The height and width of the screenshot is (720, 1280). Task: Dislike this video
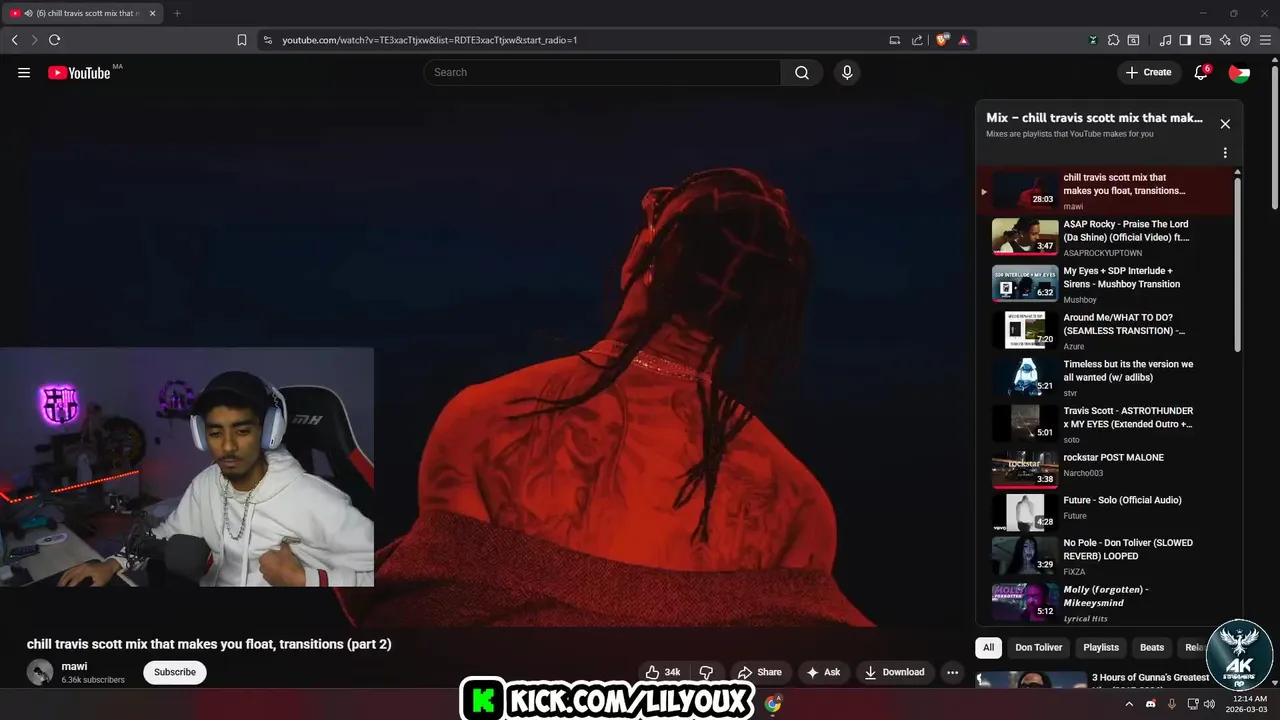[x=706, y=672]
